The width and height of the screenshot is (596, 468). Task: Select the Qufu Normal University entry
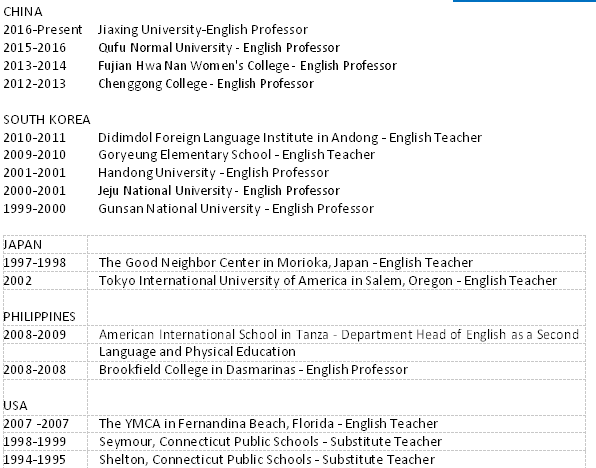pyautogui.click(x=219, y=48)
